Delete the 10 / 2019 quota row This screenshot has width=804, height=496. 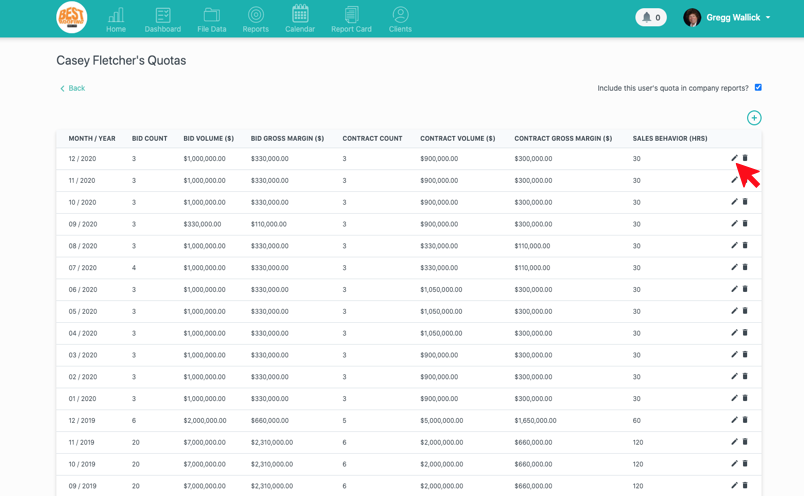pyautogui.click(x=745, y=463)
